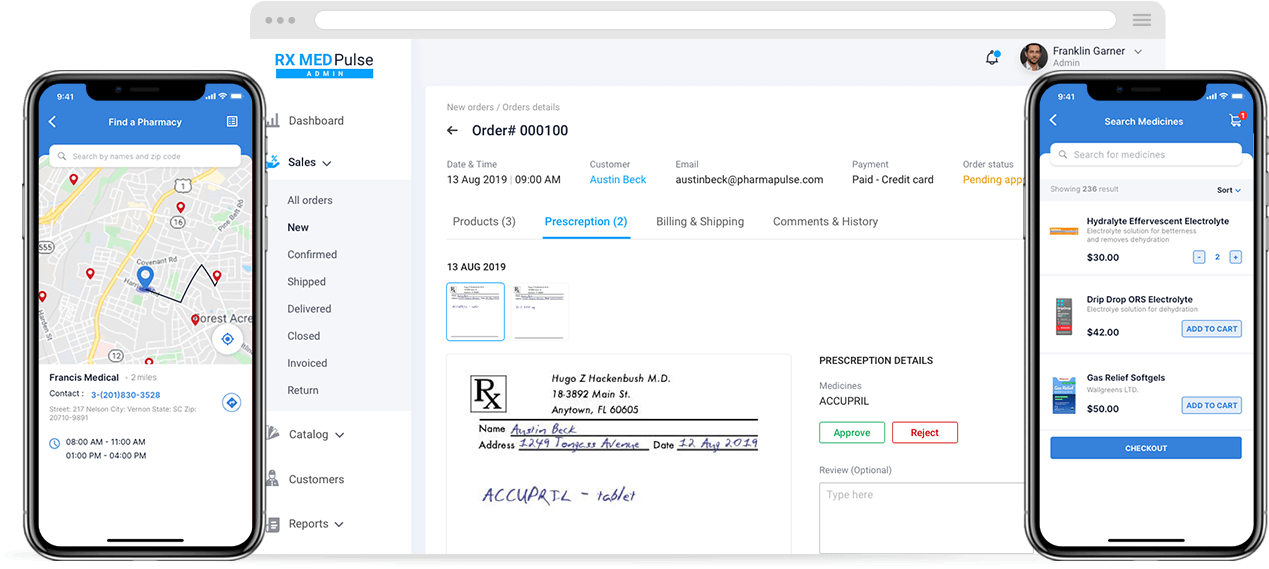The width and height of the screenshot is (1269, 569).
Task: Click the back arrow beside Order# 000100
Action: pyautogui.click(x=452, y=131)
